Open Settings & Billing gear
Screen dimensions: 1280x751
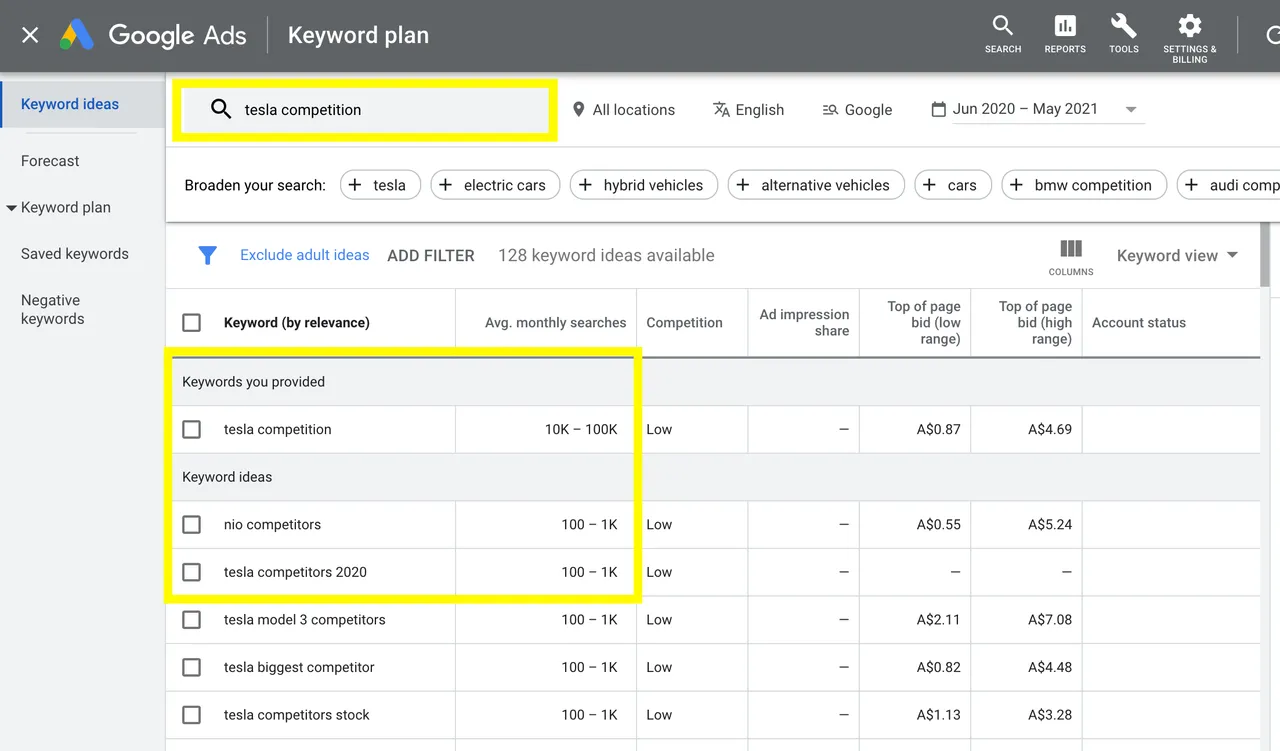[x=1189, y=38]
